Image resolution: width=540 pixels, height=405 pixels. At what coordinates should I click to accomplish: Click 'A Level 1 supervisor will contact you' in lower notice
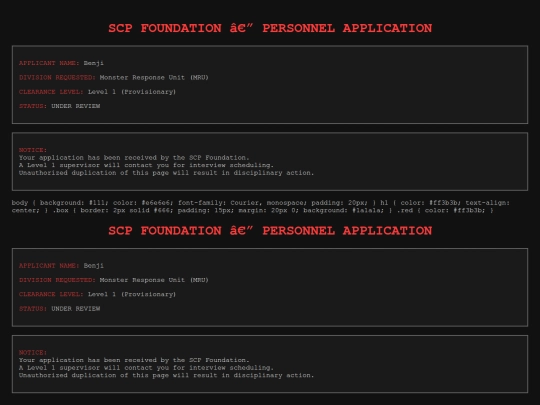pos(94,368)
